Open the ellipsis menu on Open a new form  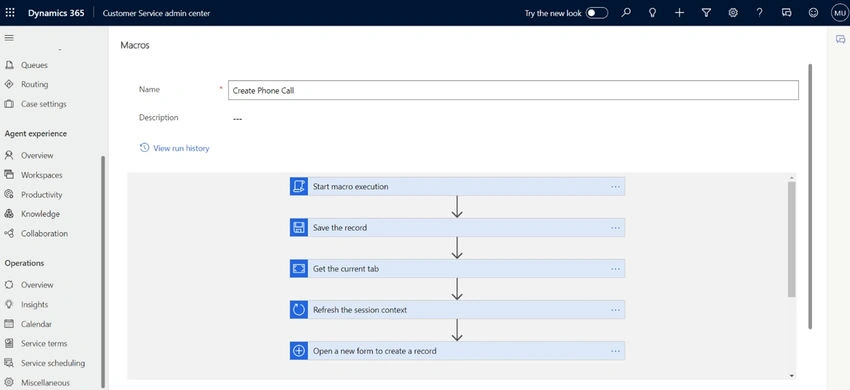point(615,351)
